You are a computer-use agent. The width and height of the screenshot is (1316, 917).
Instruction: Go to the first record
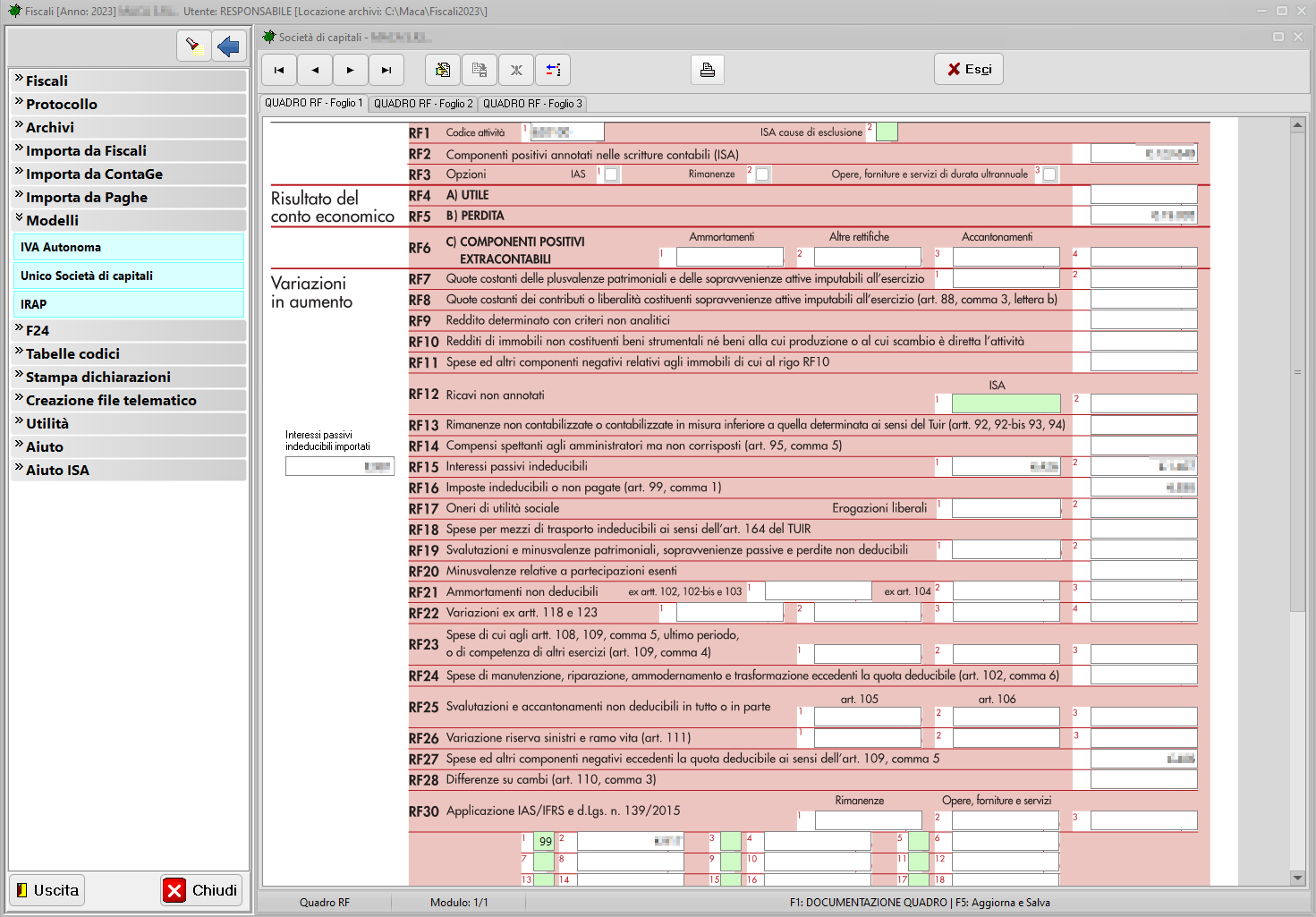tap(279, 70)
